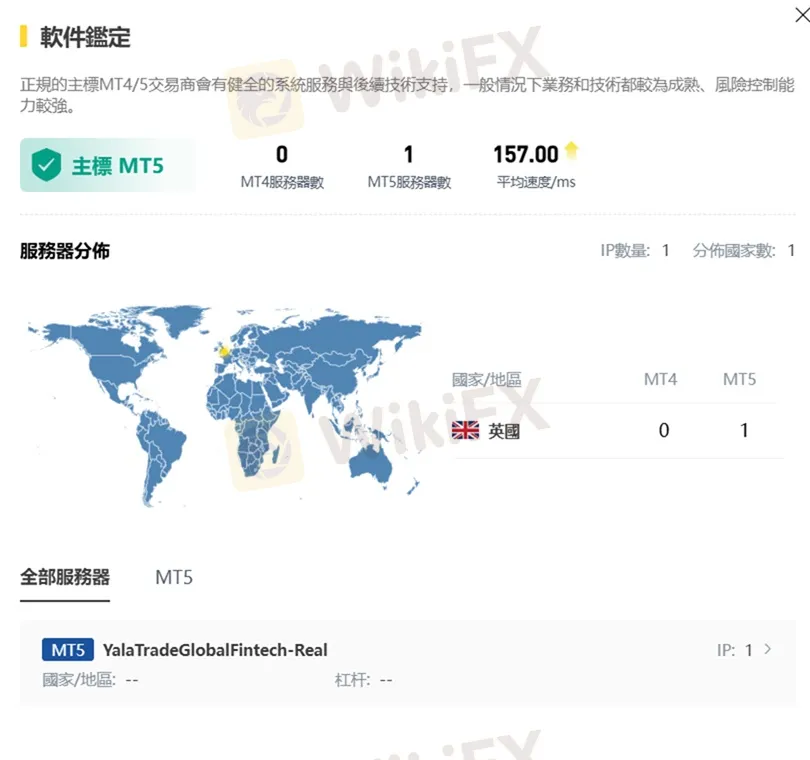
Task: Click the MT4服務器數 count showing 0
Action: coord(281,154)
